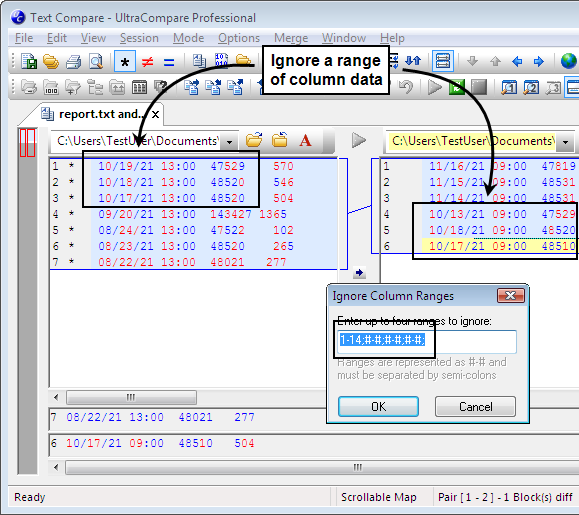Image resolution: width=579 pixels, height=515 pixels.
Task: Click the 'Scrollable Map' status bar entry
Action: pos(378,497)
